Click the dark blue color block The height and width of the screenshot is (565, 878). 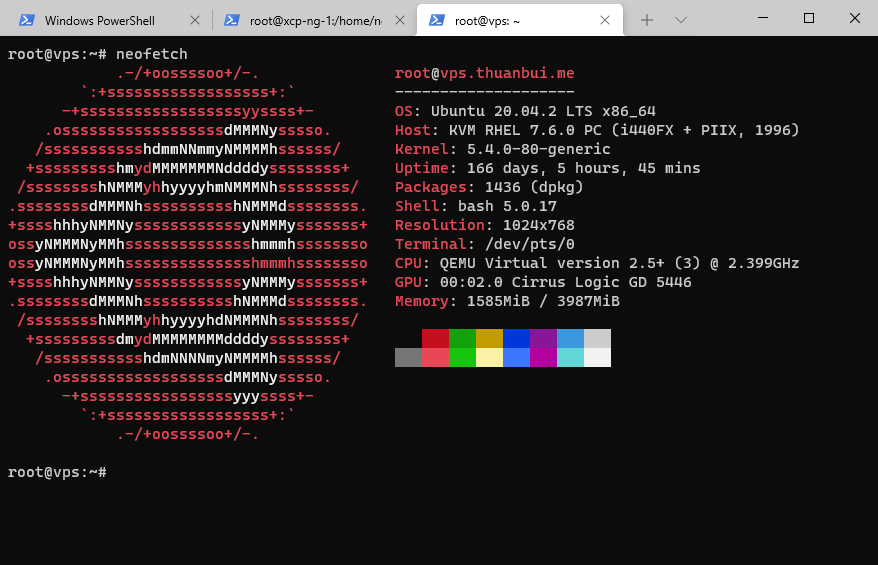coord(516,339)
